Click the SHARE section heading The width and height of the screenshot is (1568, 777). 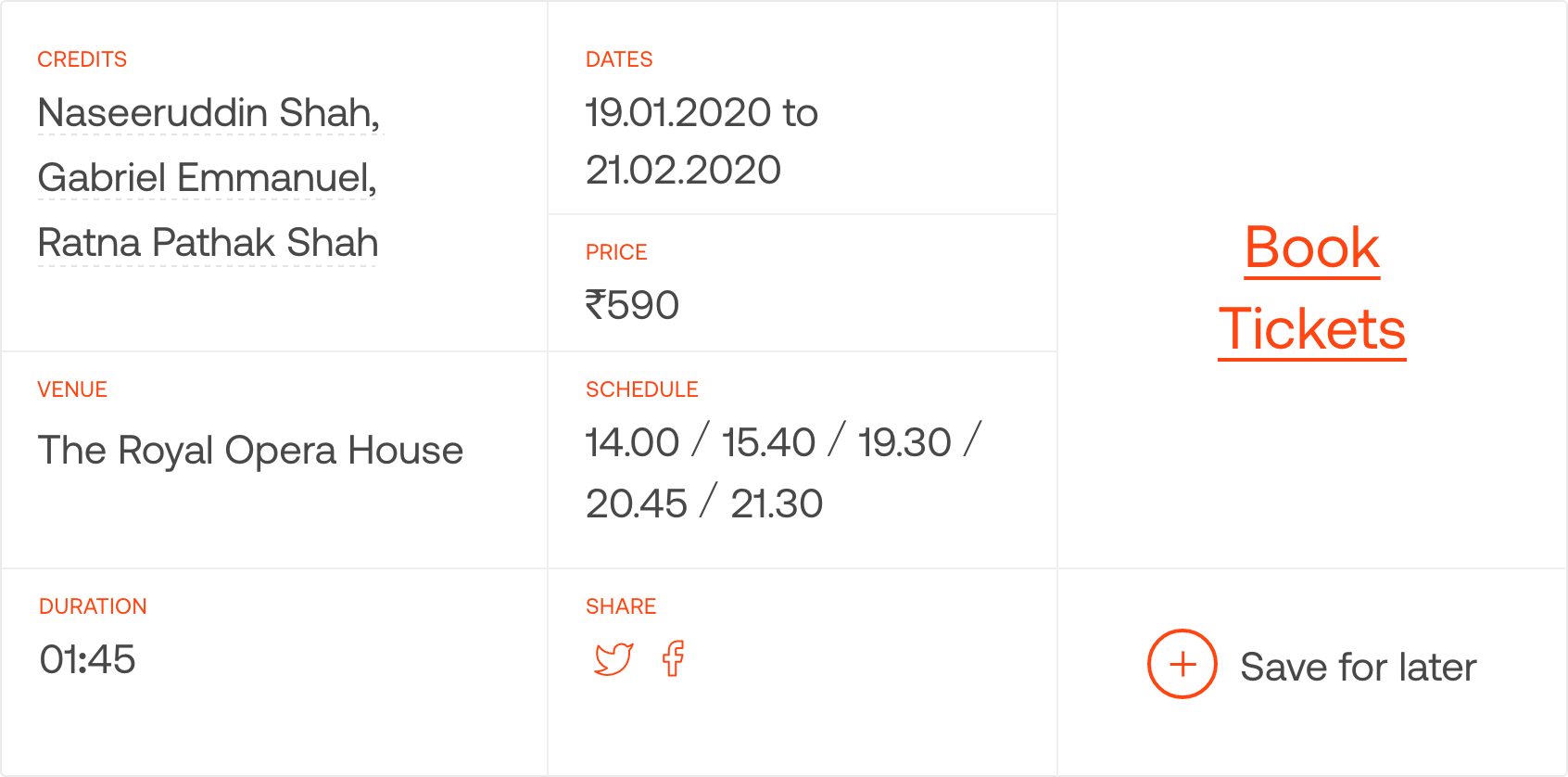[621, 606]
